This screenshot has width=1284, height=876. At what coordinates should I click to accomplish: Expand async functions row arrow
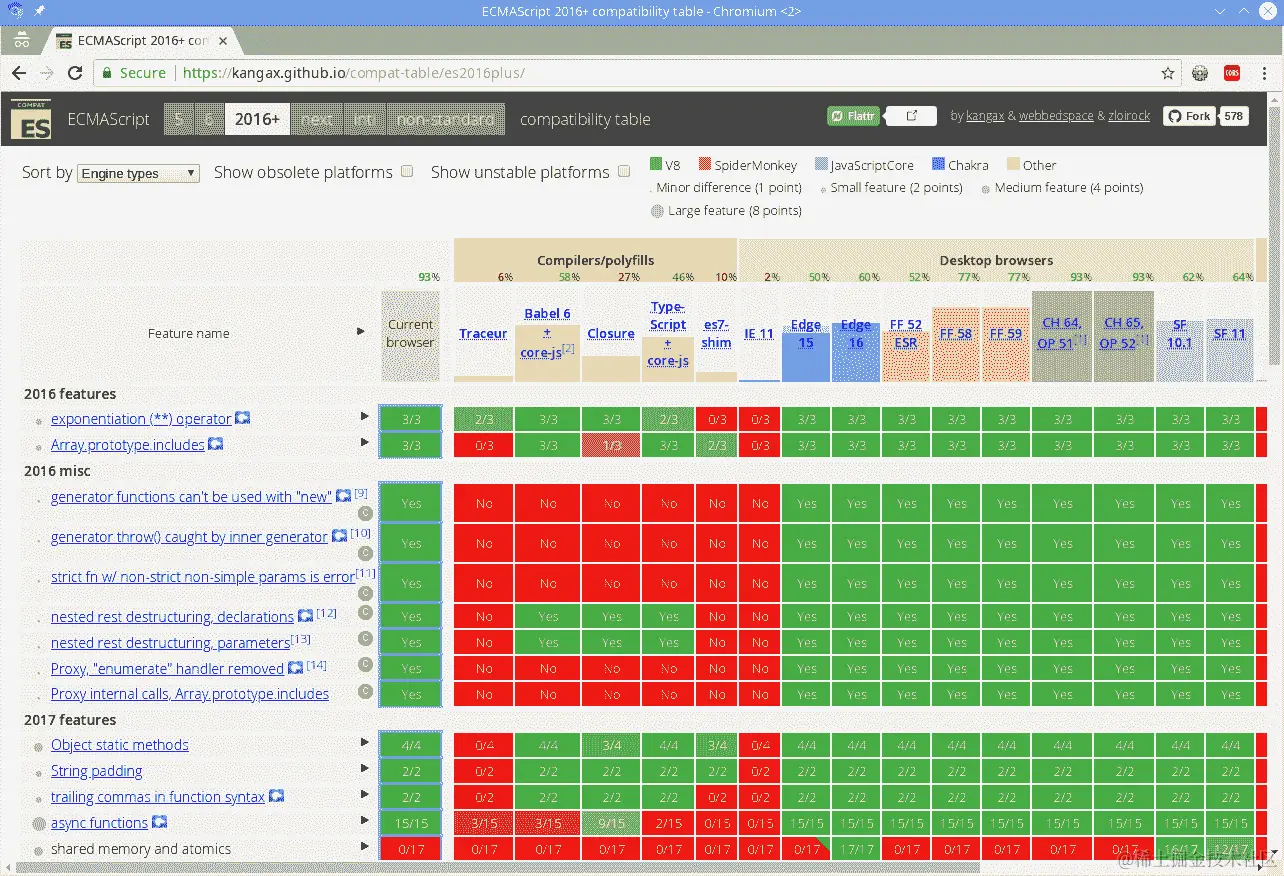point(366,820)
